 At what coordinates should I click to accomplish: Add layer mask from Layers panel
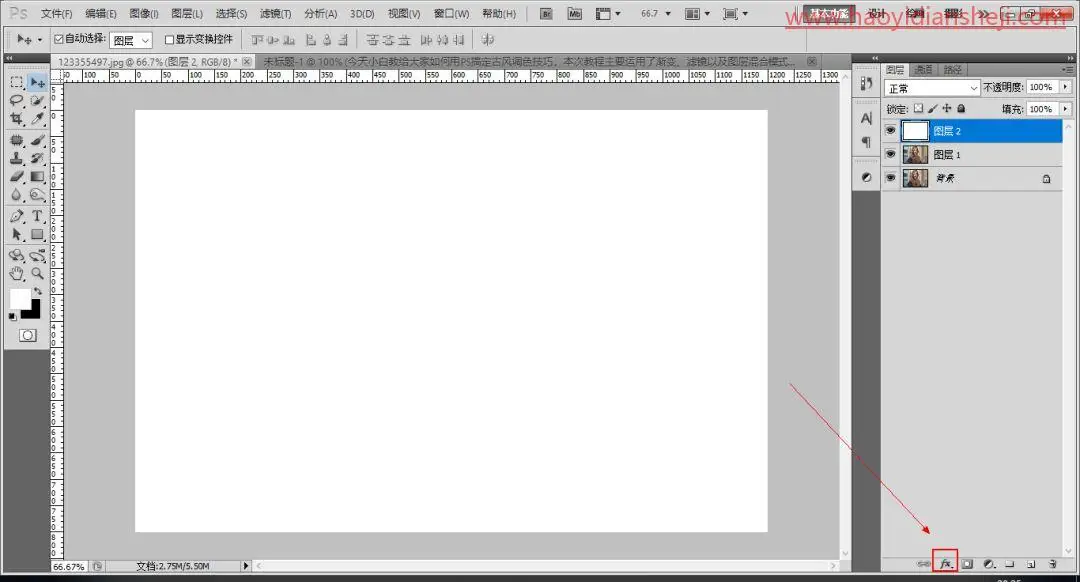(968, 563)
